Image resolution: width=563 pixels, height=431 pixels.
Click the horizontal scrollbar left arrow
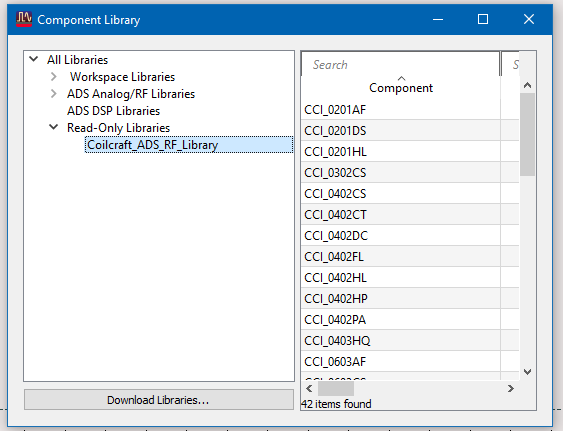tap(309, 388)
